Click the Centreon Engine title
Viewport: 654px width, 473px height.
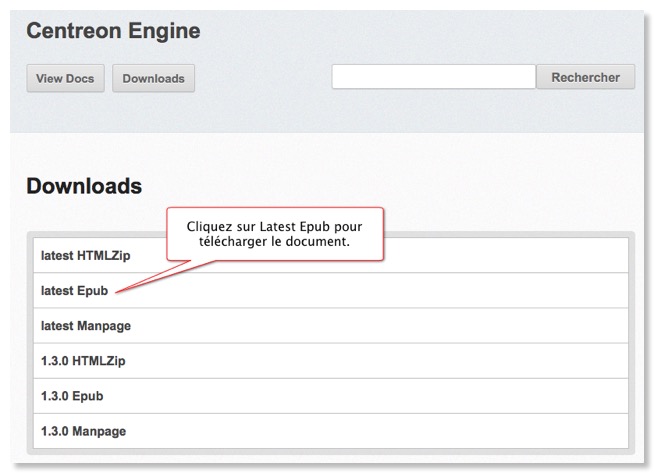click(x=113, y=31)
